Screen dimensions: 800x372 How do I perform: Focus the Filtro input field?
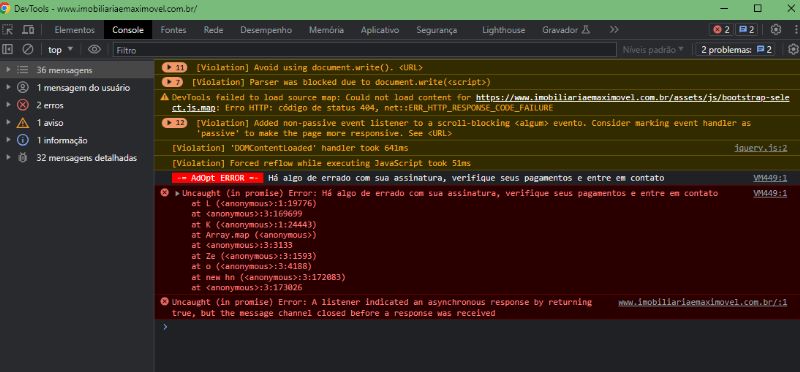point(364,50)
